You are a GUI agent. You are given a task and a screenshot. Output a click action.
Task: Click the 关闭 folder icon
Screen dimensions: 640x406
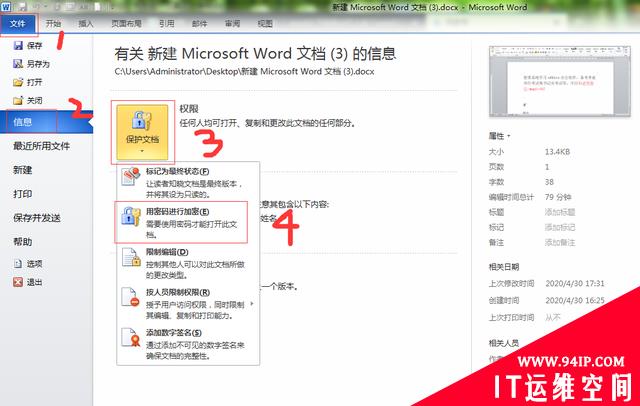18,100
